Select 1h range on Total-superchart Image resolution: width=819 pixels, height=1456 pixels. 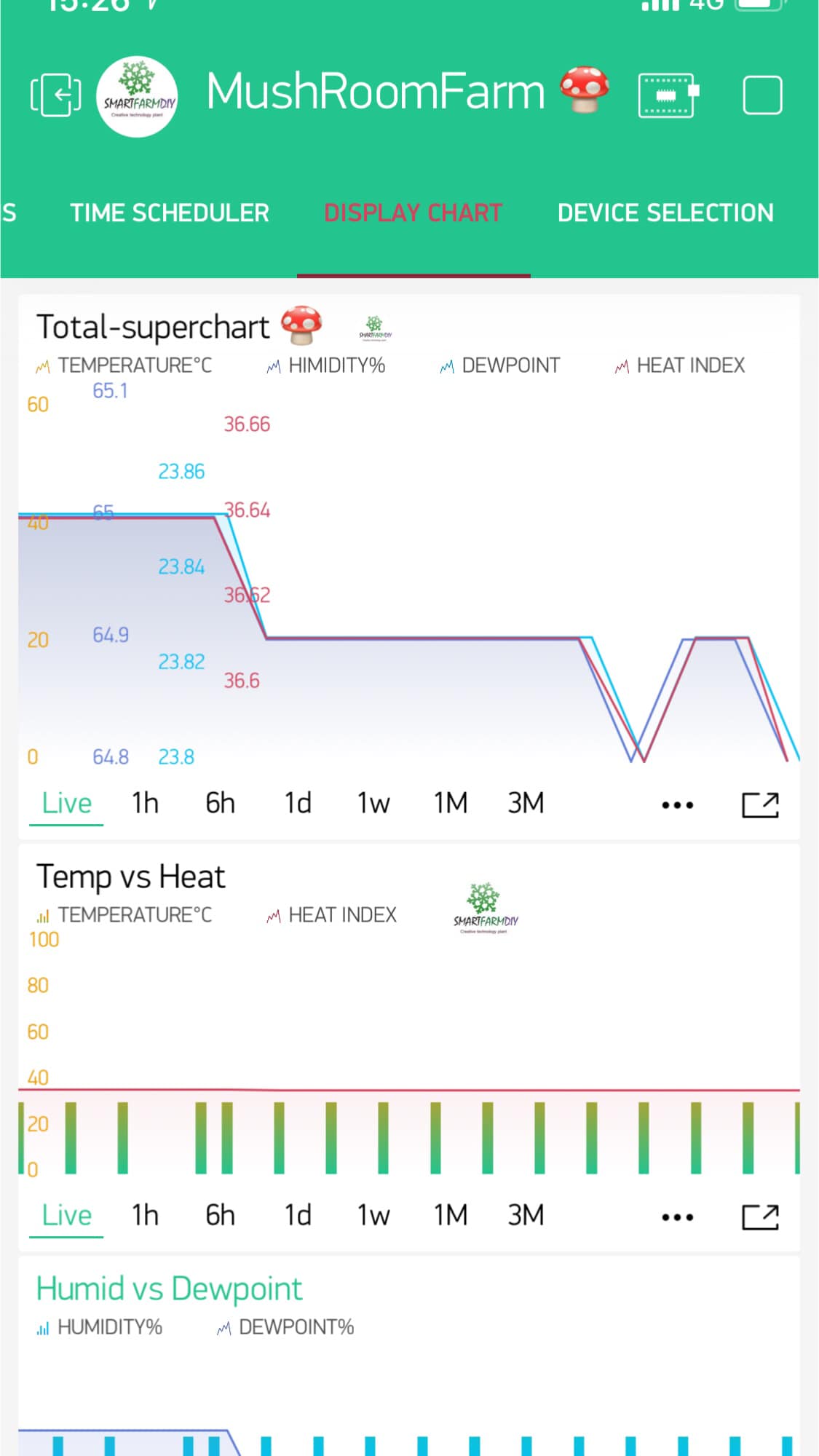click(145, 803)
